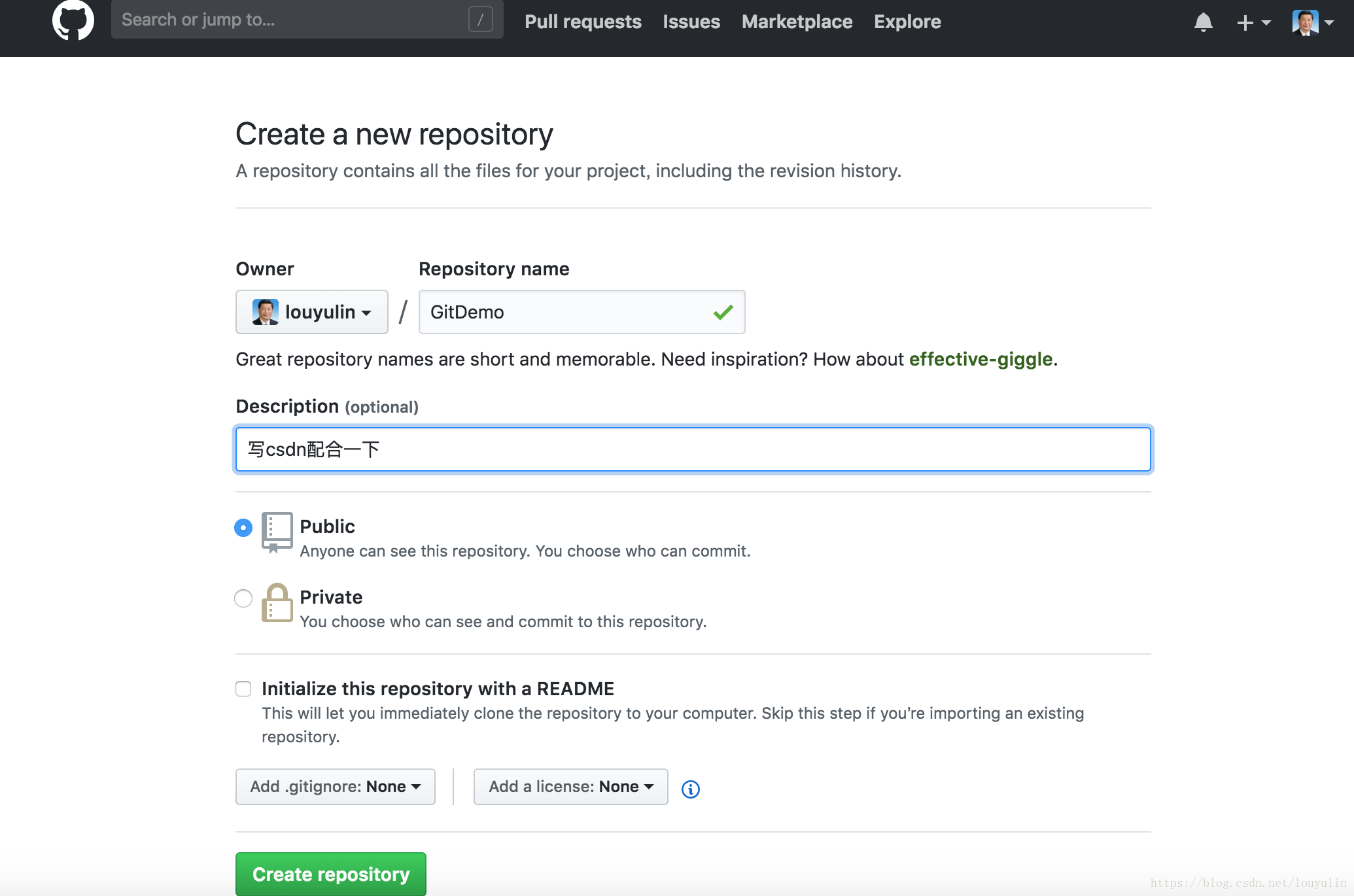
Task: Click the slash shortcut icon in search
Action: pyautogui.click(x=480, y=20)
